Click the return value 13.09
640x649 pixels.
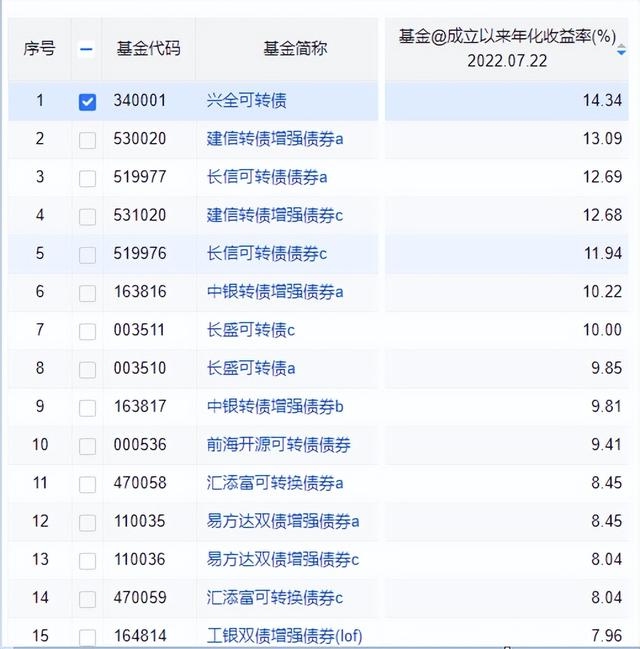click(602, 139)
